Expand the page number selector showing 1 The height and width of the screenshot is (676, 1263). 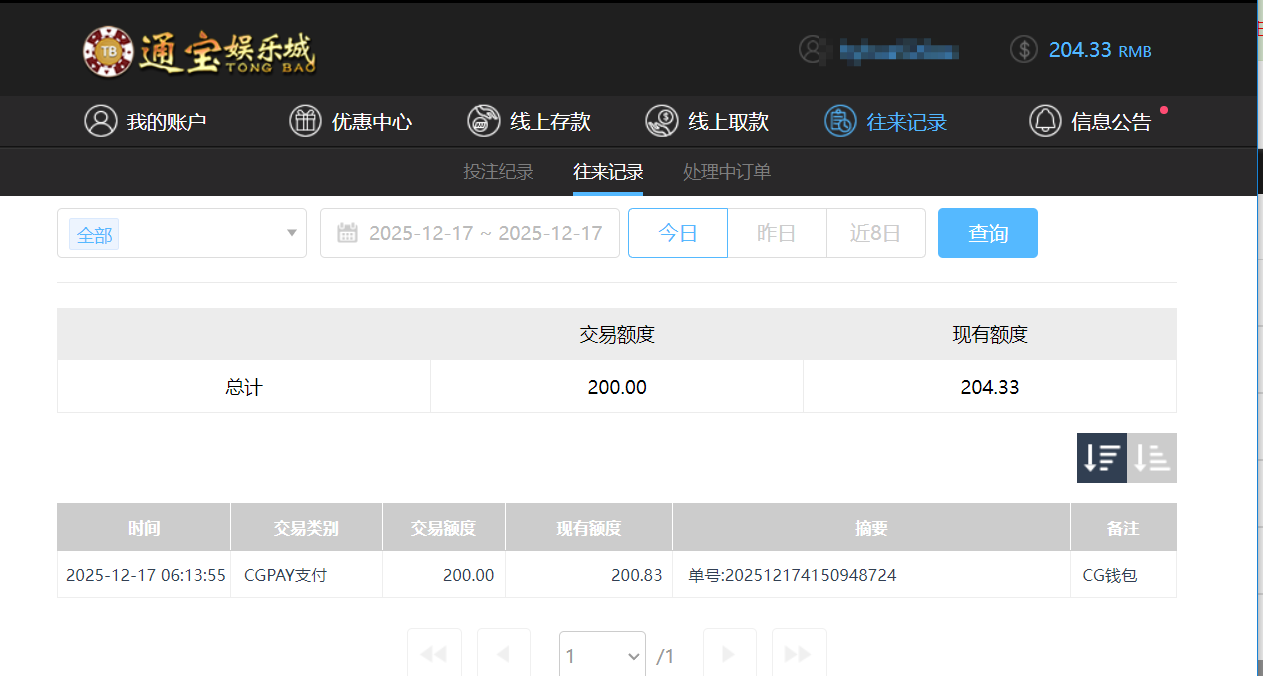pyautogui.click(x=601, y=654)
